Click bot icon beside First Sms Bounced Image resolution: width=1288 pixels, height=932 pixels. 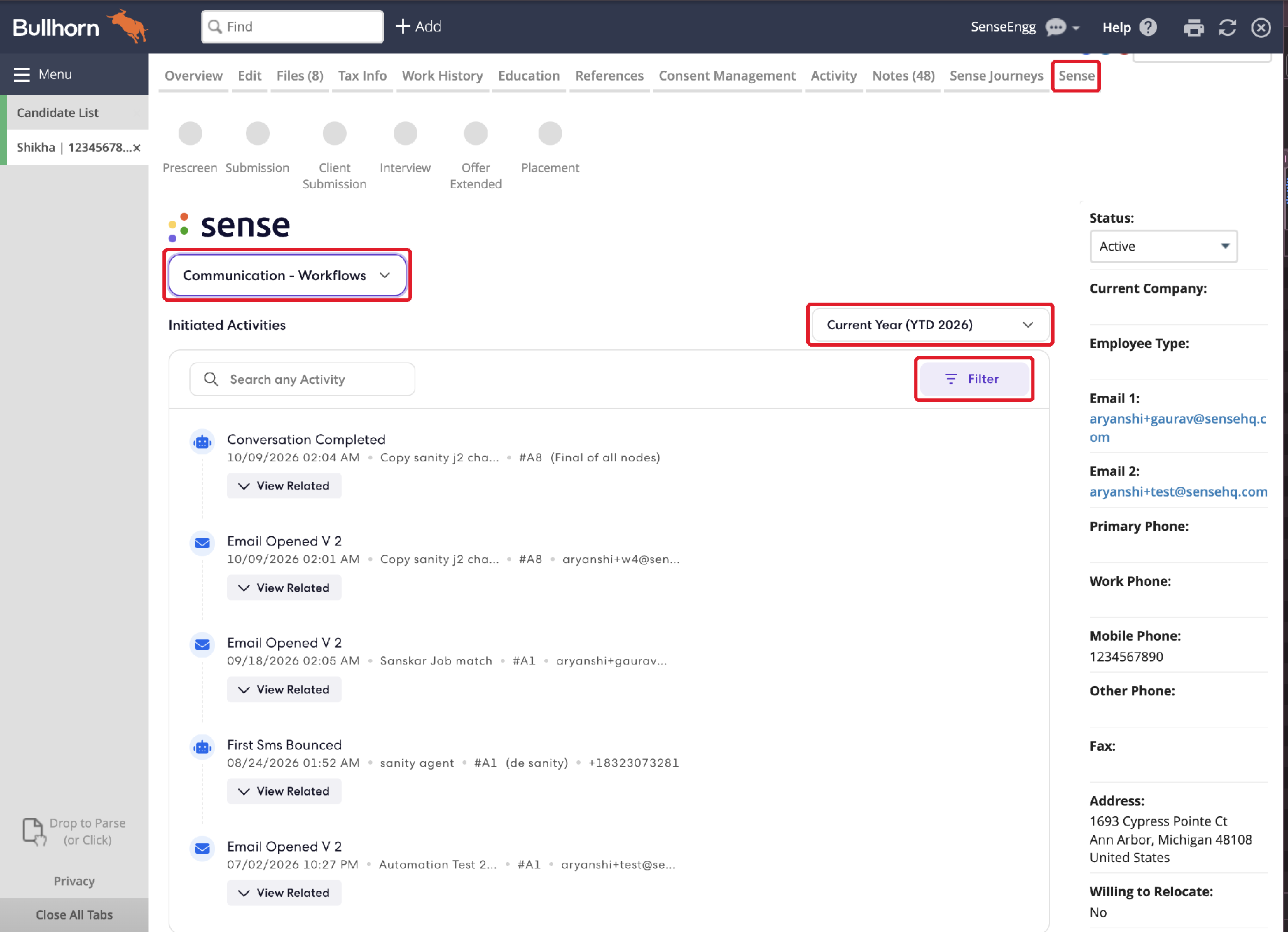coord(202,747)
